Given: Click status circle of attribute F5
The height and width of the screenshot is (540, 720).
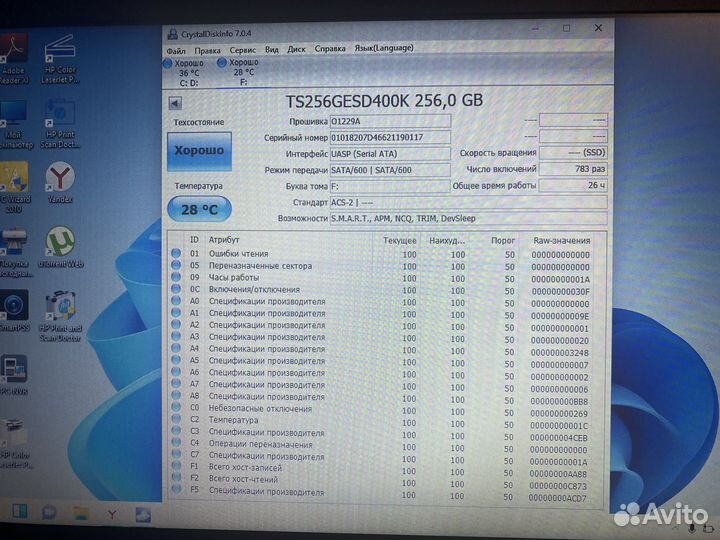Looking at the screenshot, I should [176, 489].
